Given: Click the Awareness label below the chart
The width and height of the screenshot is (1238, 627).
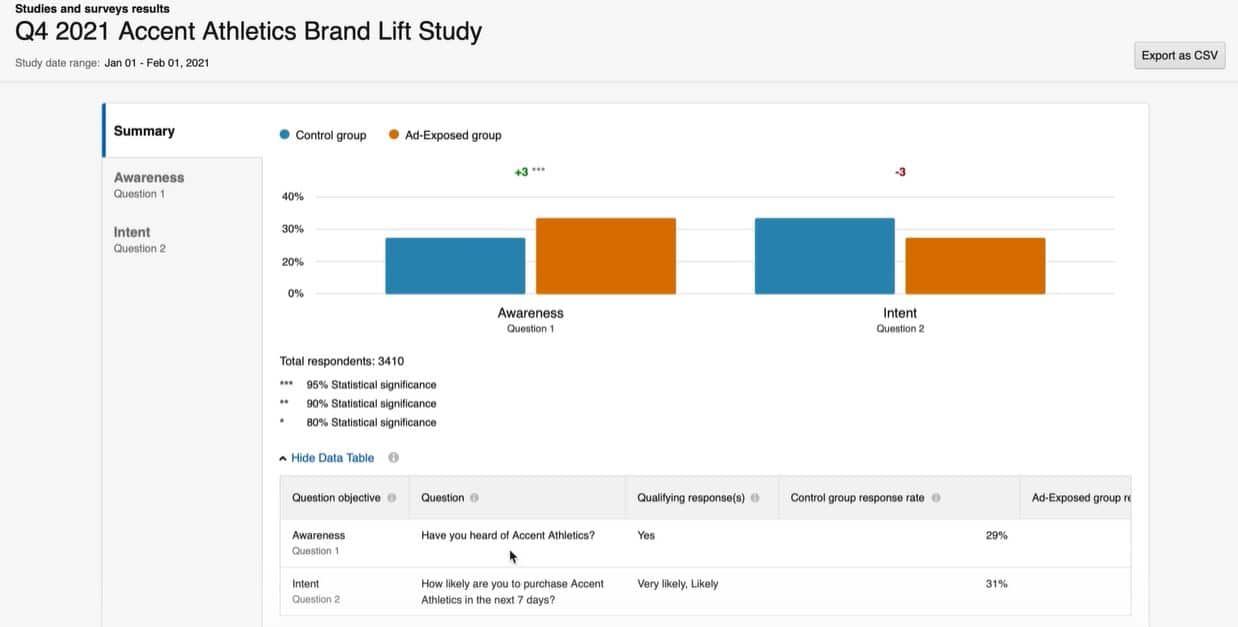Looking at the screenshot, I should click(530, 313).
